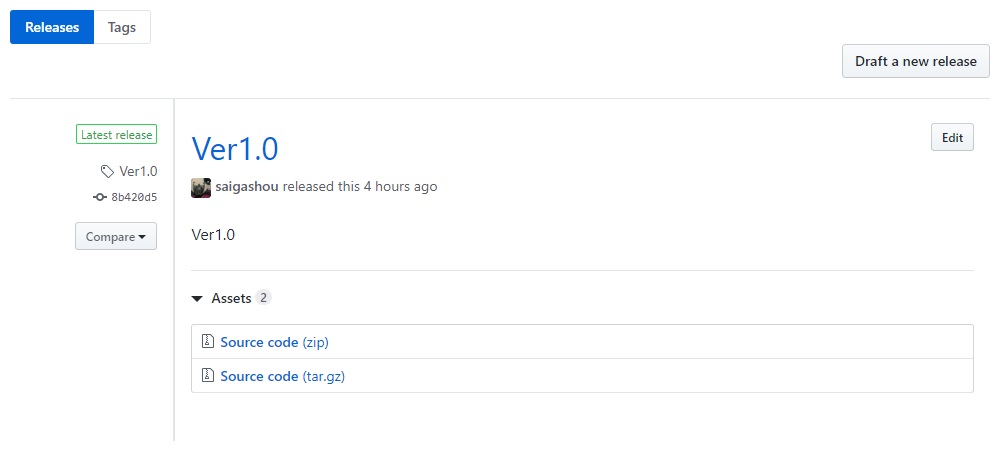Screen dimensions: 995x453
Task: Open saigashou's avatar image
Action: (201, 187)
